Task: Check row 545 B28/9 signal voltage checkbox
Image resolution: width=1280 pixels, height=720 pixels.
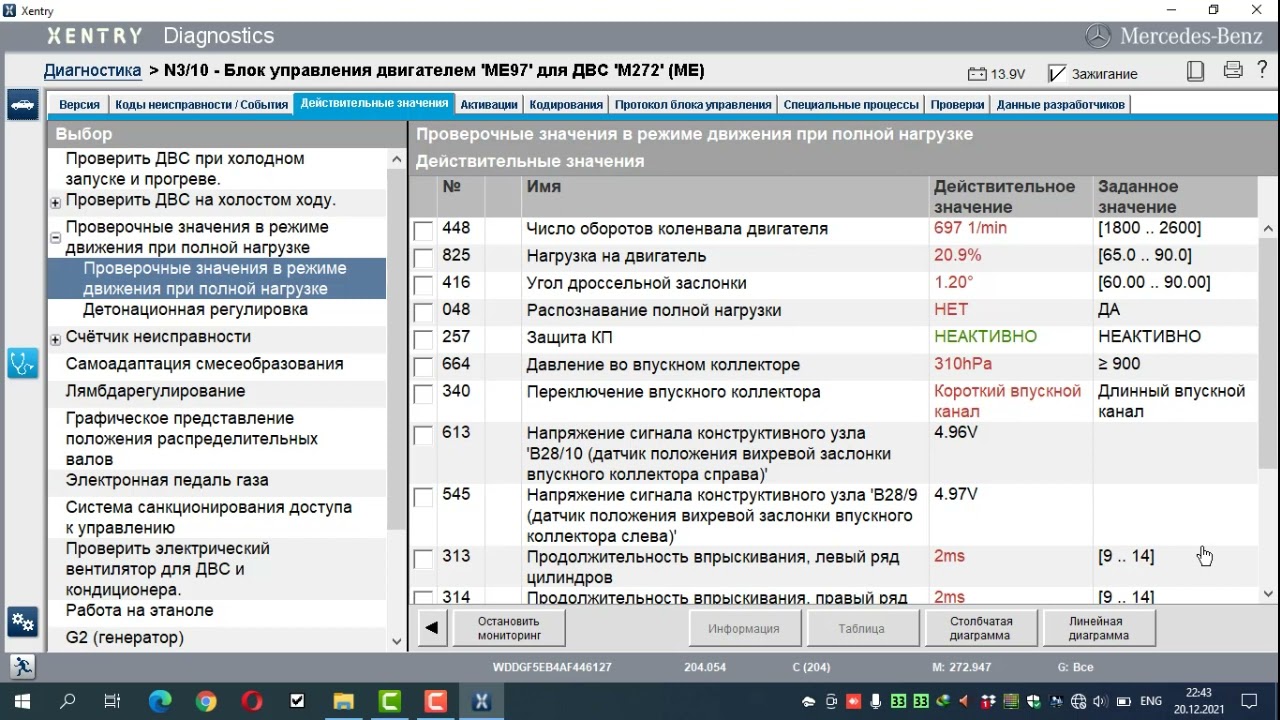Action: pos(423,497)
